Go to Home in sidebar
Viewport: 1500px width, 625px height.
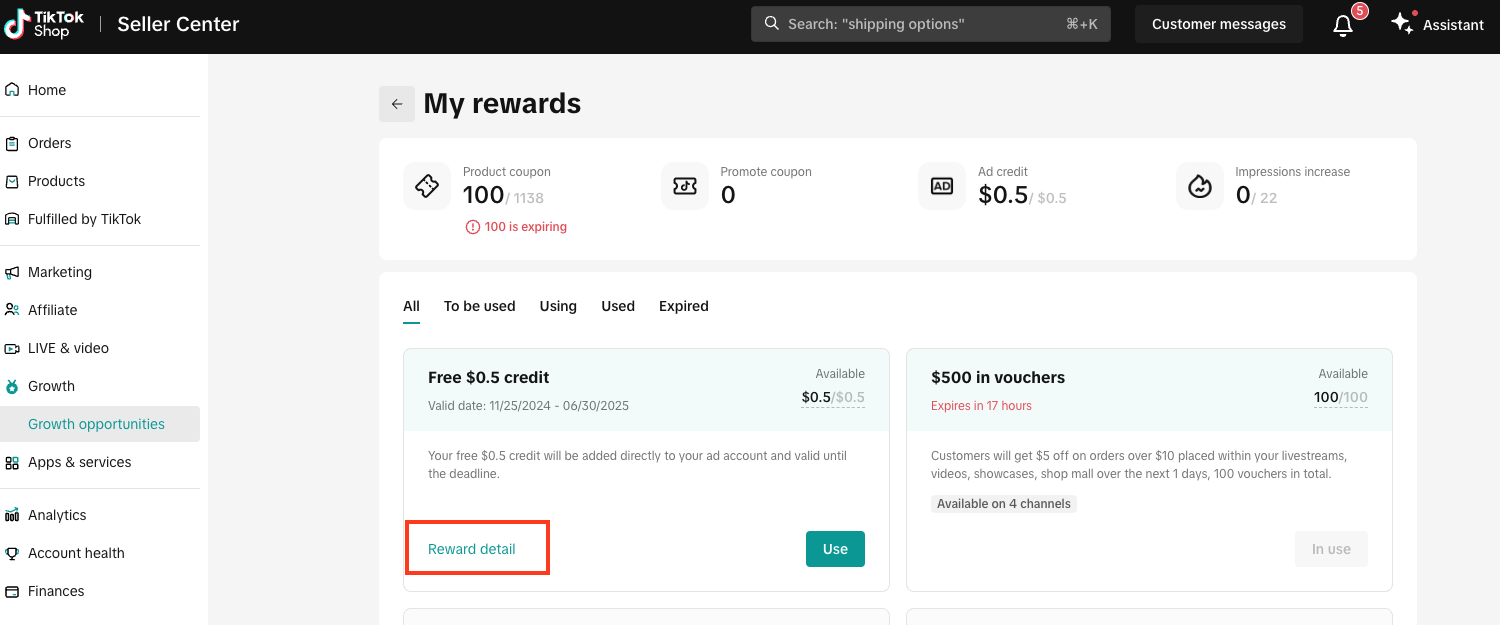click(46, 90)
